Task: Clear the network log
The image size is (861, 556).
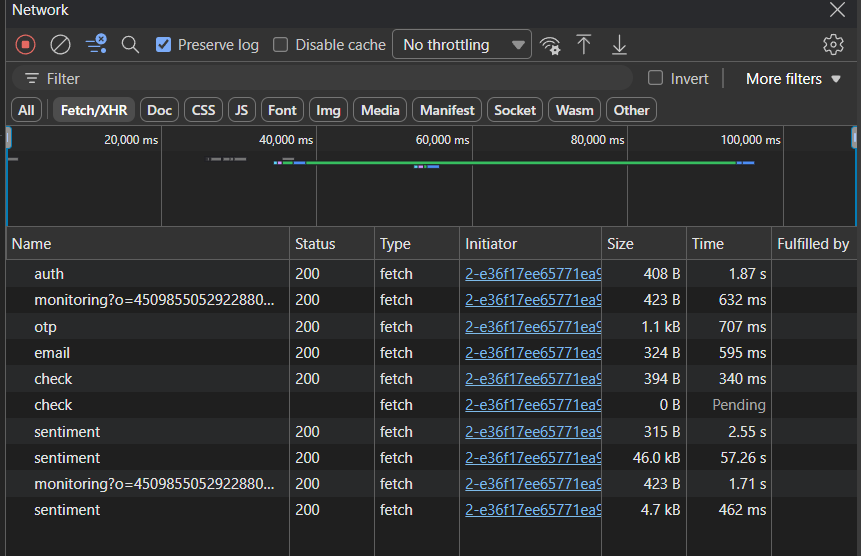Action: pyautogui.click(x=60, y=44)
